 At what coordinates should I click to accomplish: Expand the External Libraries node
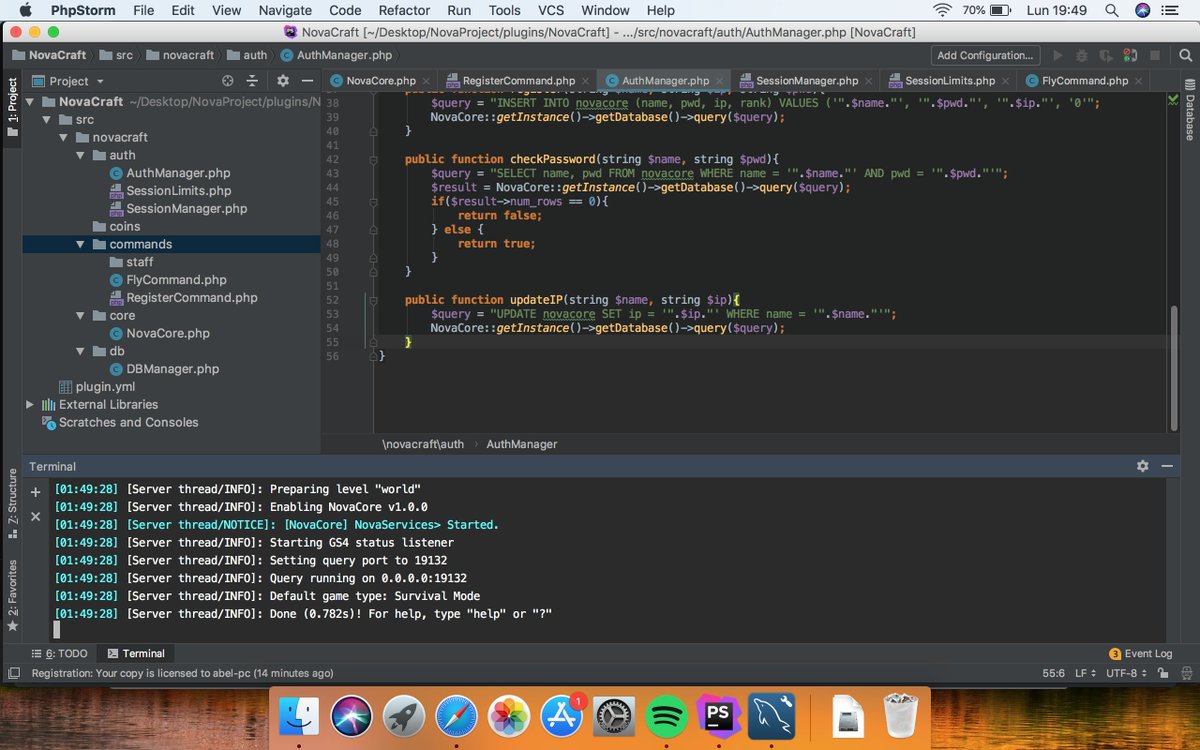30,404
